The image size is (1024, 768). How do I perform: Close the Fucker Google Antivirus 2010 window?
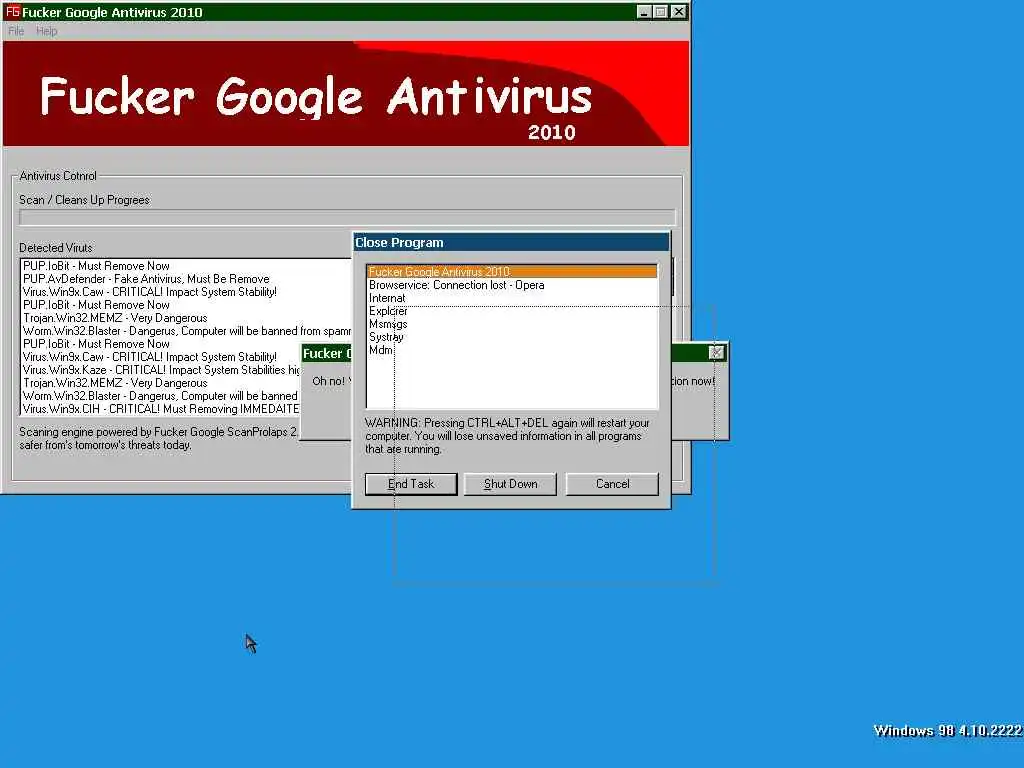679,12
